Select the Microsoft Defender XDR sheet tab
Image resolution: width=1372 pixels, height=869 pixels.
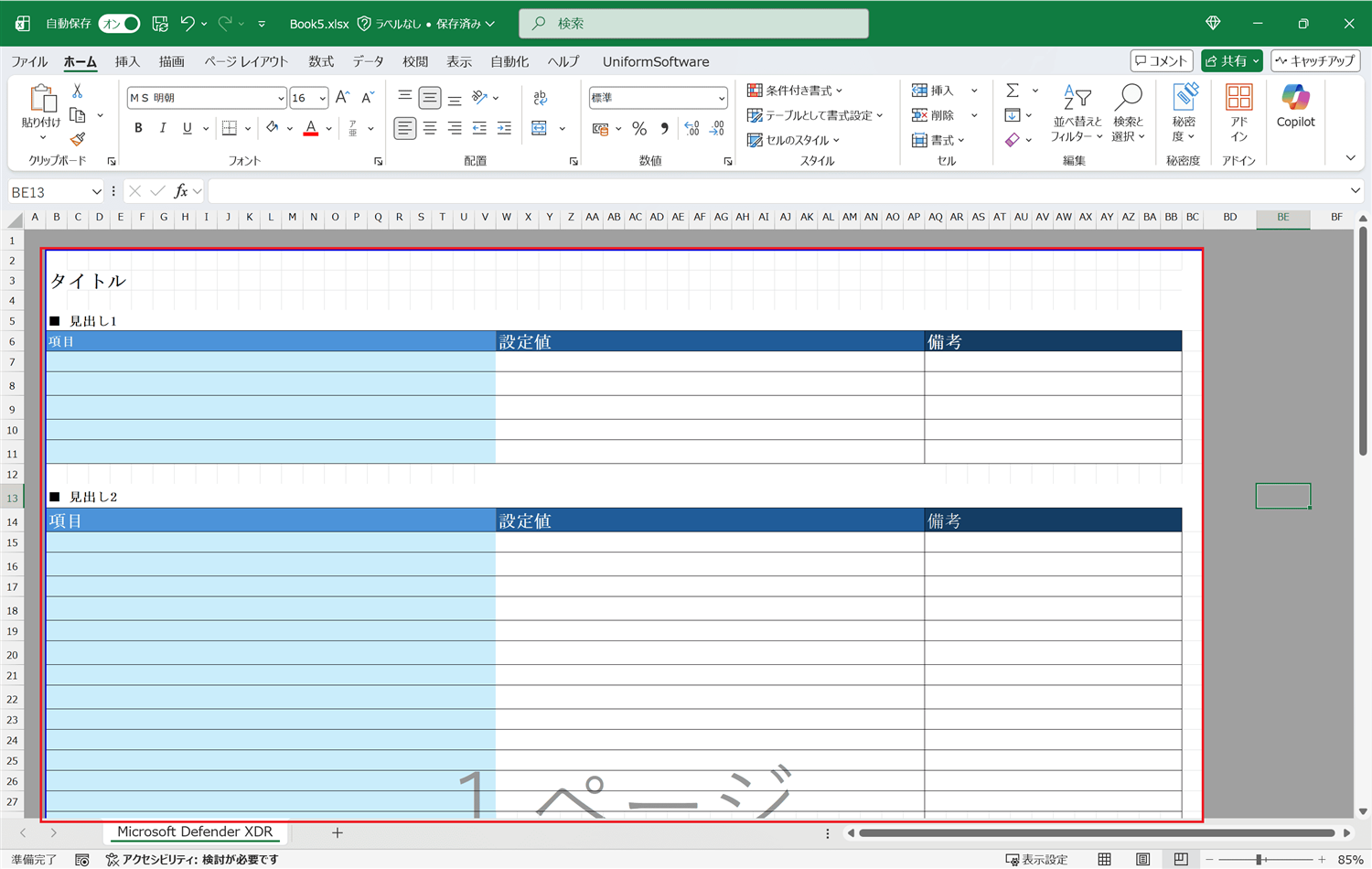point(195,831)
